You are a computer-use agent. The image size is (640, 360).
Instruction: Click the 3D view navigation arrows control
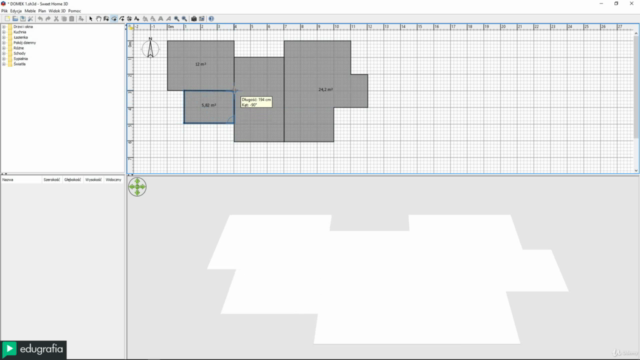click(x=137, y=187)
